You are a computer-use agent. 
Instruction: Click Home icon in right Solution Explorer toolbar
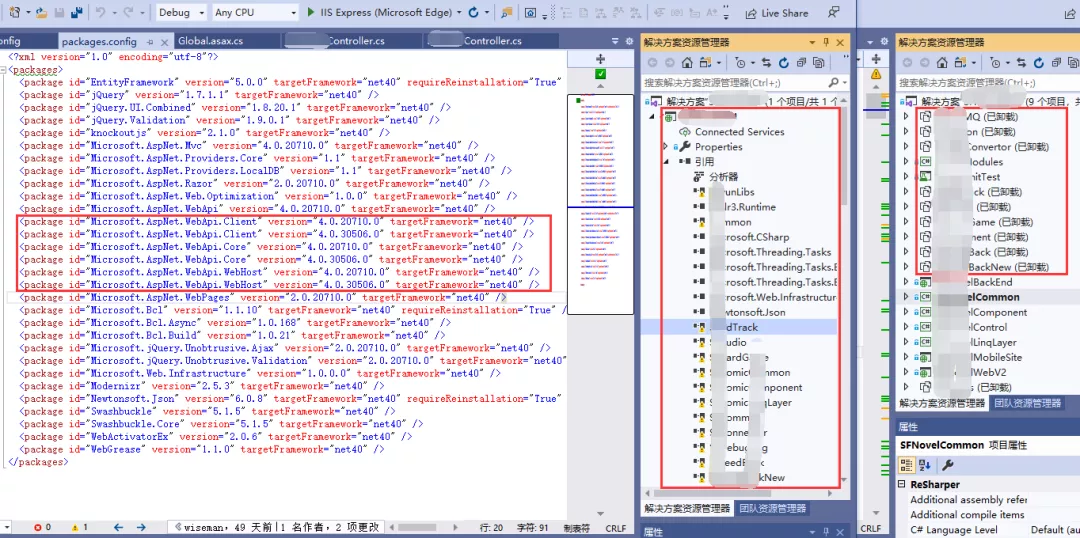[x=942, y=63]
